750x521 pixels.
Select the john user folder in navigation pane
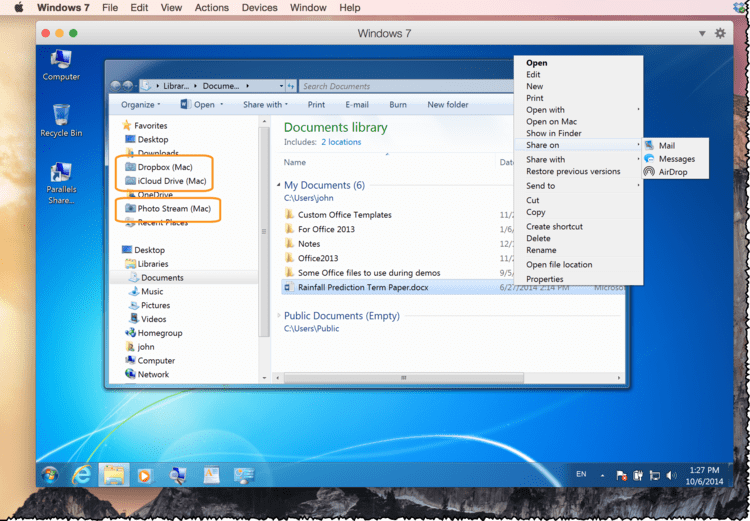pos(140,347)
